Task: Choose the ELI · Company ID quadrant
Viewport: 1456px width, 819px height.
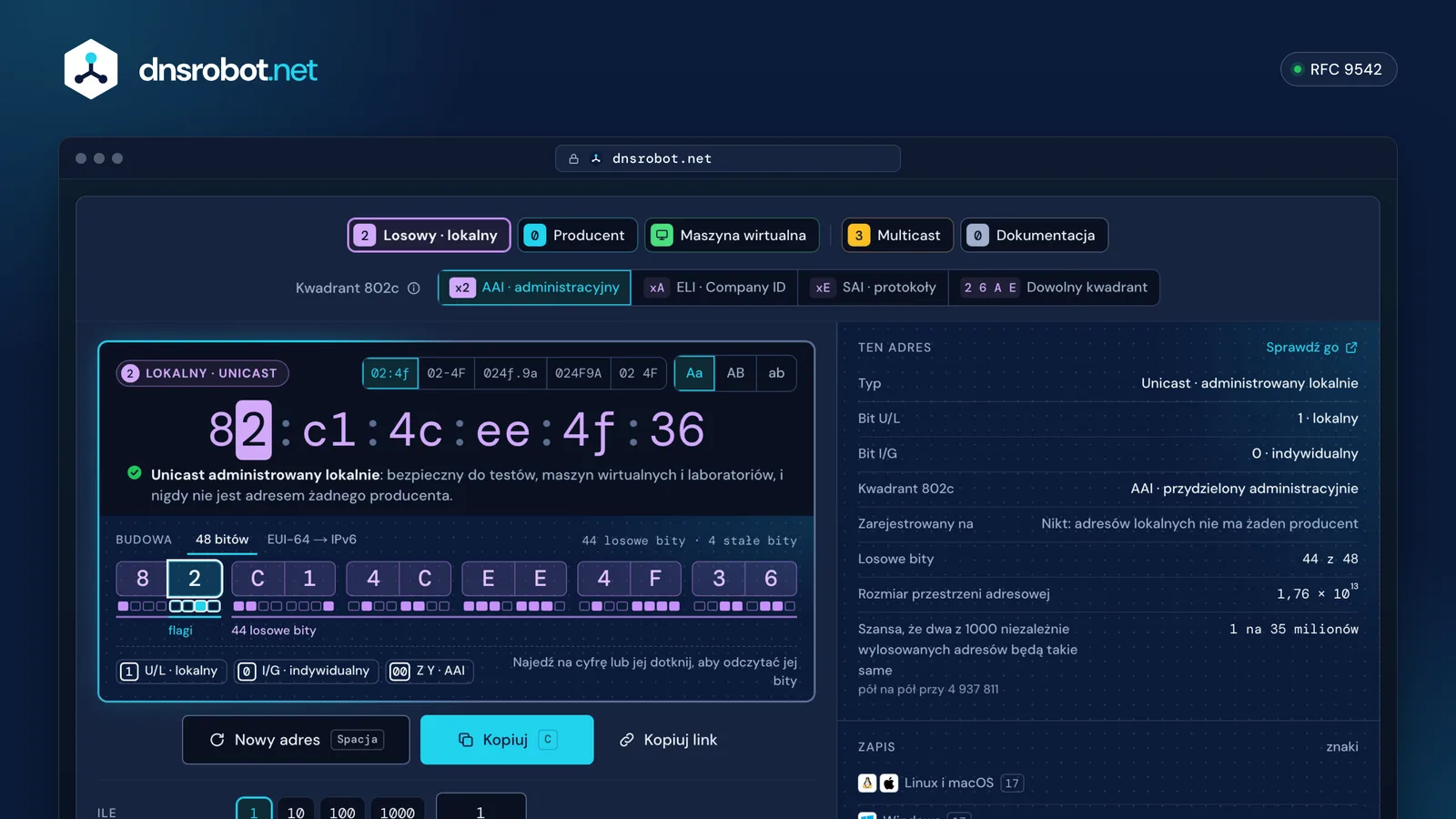Action: (x=714, y=288)
